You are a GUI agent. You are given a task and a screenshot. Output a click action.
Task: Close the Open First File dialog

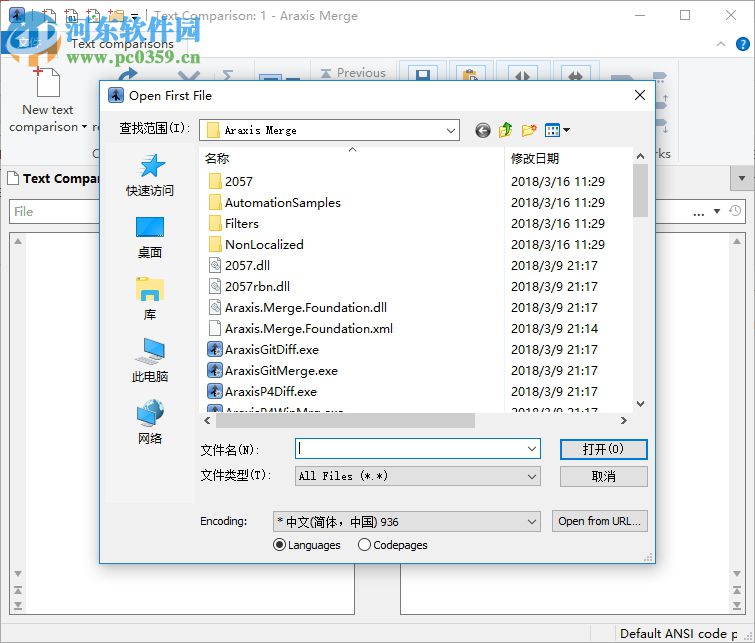640,95
